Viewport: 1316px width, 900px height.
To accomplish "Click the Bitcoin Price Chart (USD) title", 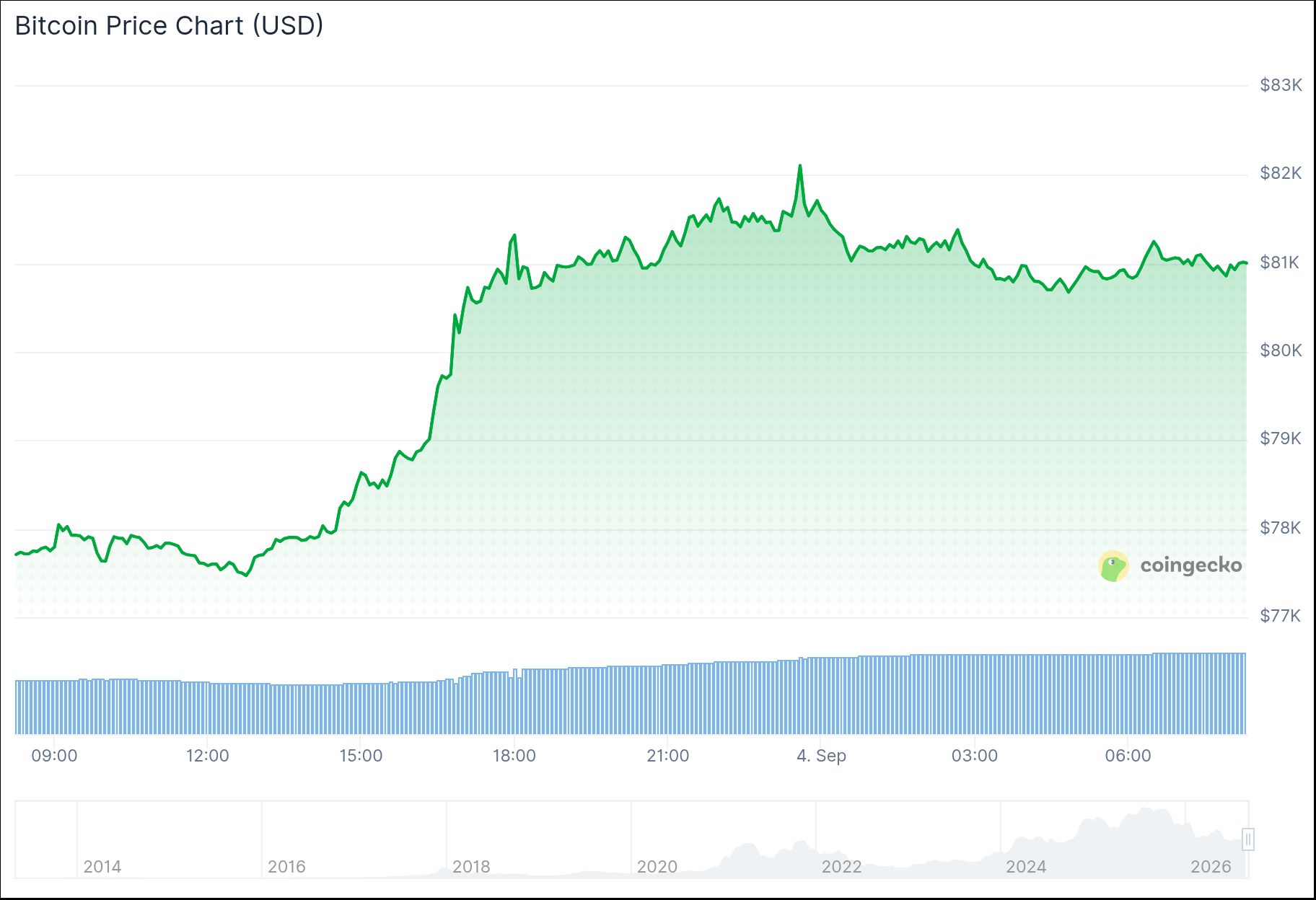I will click(x=169, y=26).
